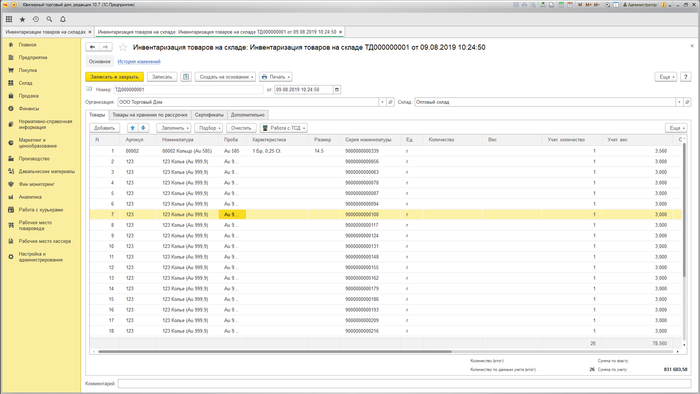This screenshot has height=394, width=700.
Task: Switch to Товары на хранении по рассрочке tab
Action: point(150,115)
